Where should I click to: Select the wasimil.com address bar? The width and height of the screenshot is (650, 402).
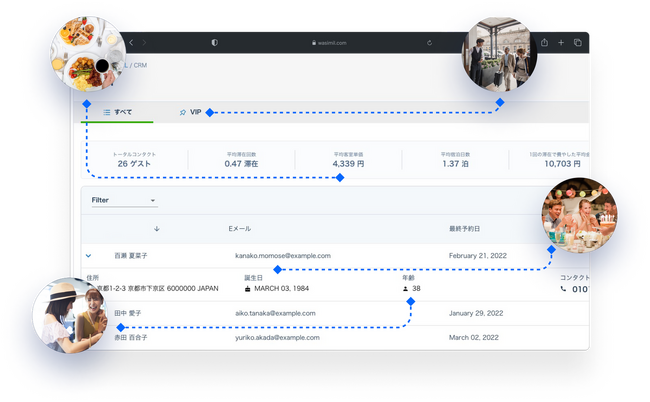click(329, 43)
